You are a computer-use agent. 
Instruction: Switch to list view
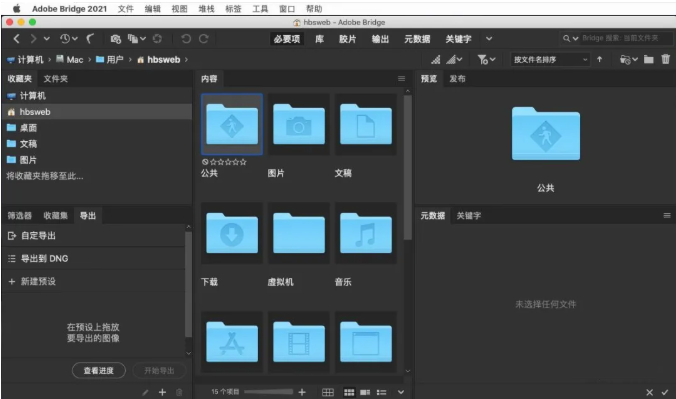tap(382, 392)
